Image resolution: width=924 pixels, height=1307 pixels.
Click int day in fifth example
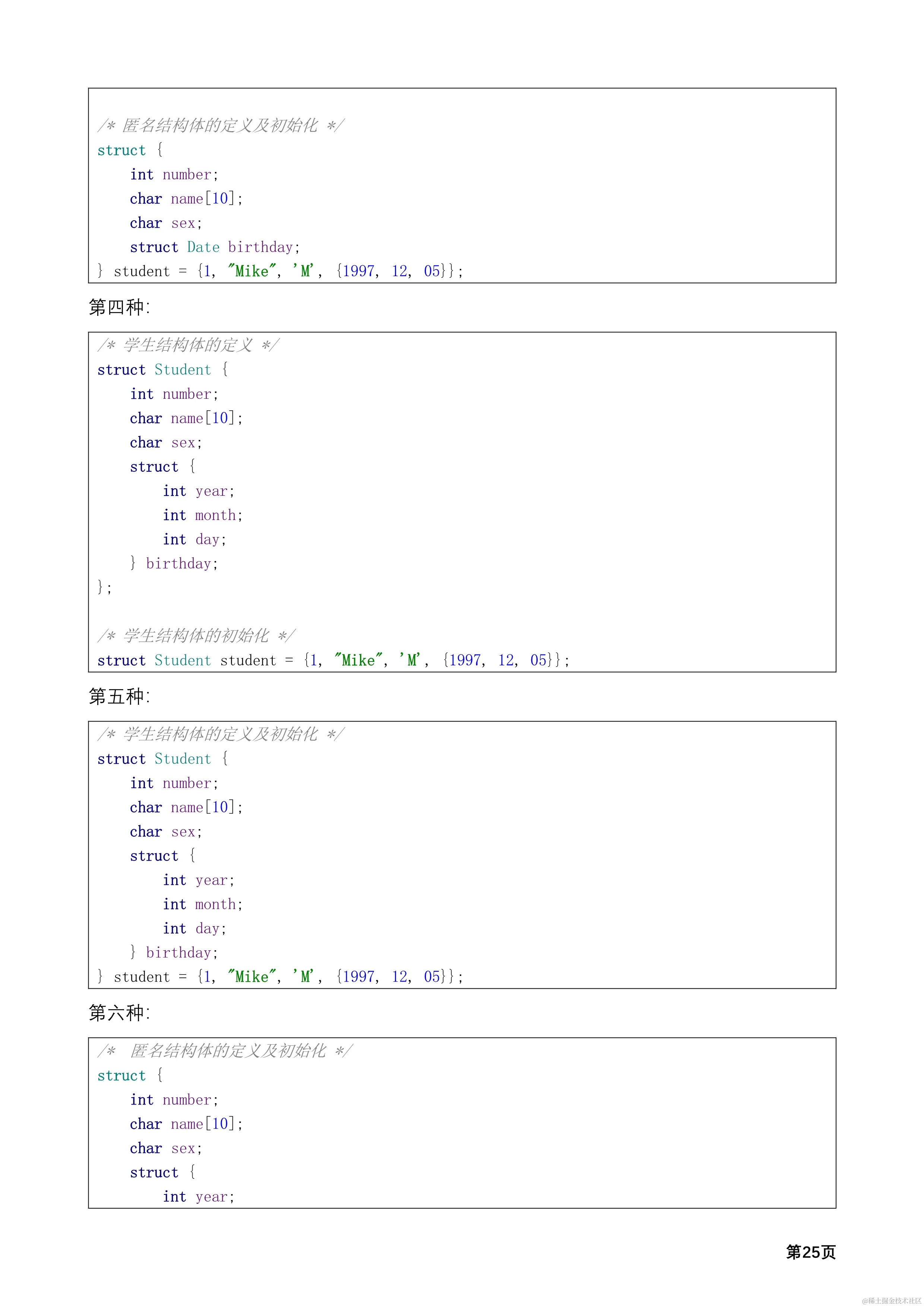(194, 928)
